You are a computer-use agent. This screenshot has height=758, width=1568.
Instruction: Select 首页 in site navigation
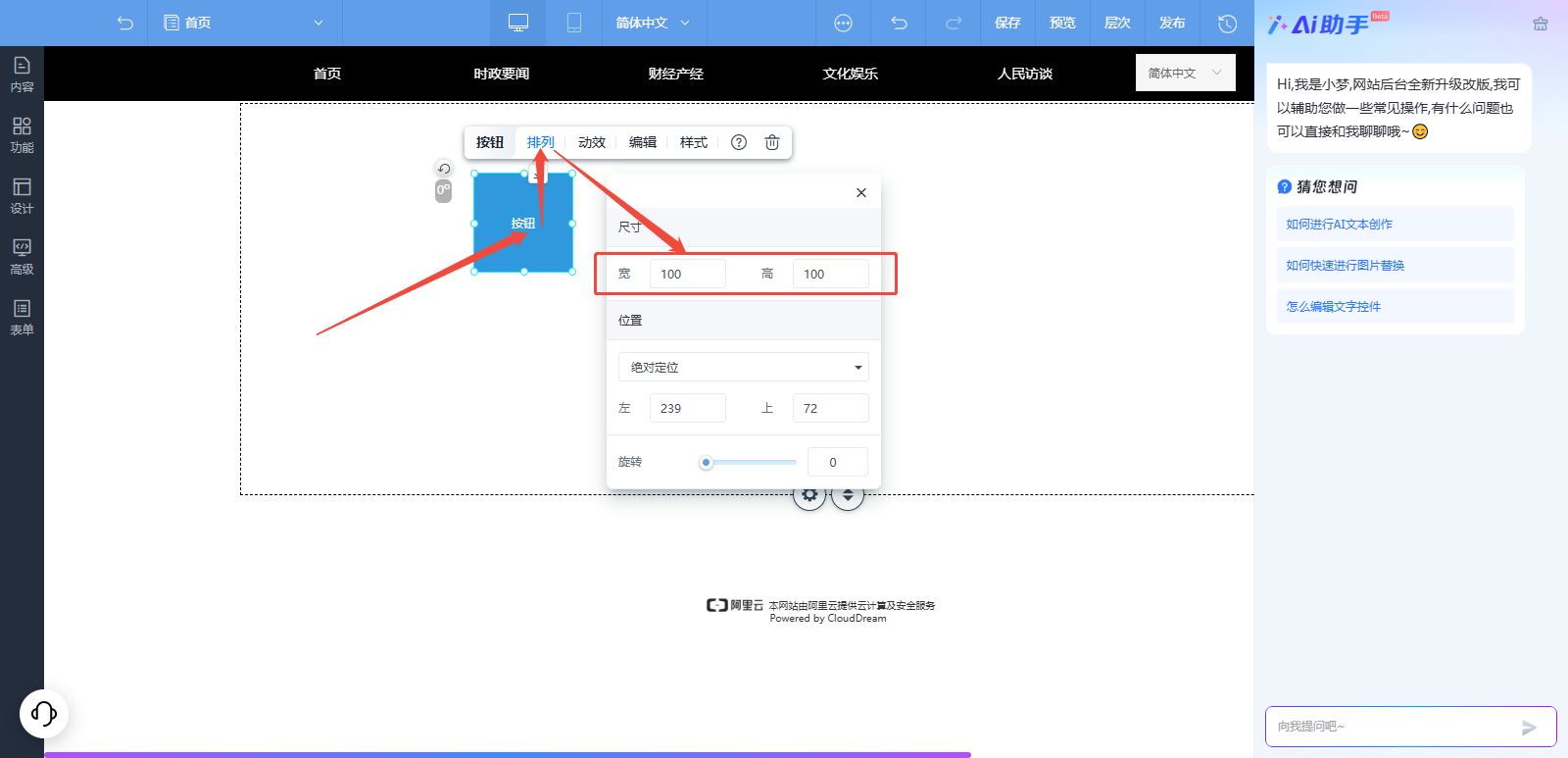pos(327,74)
